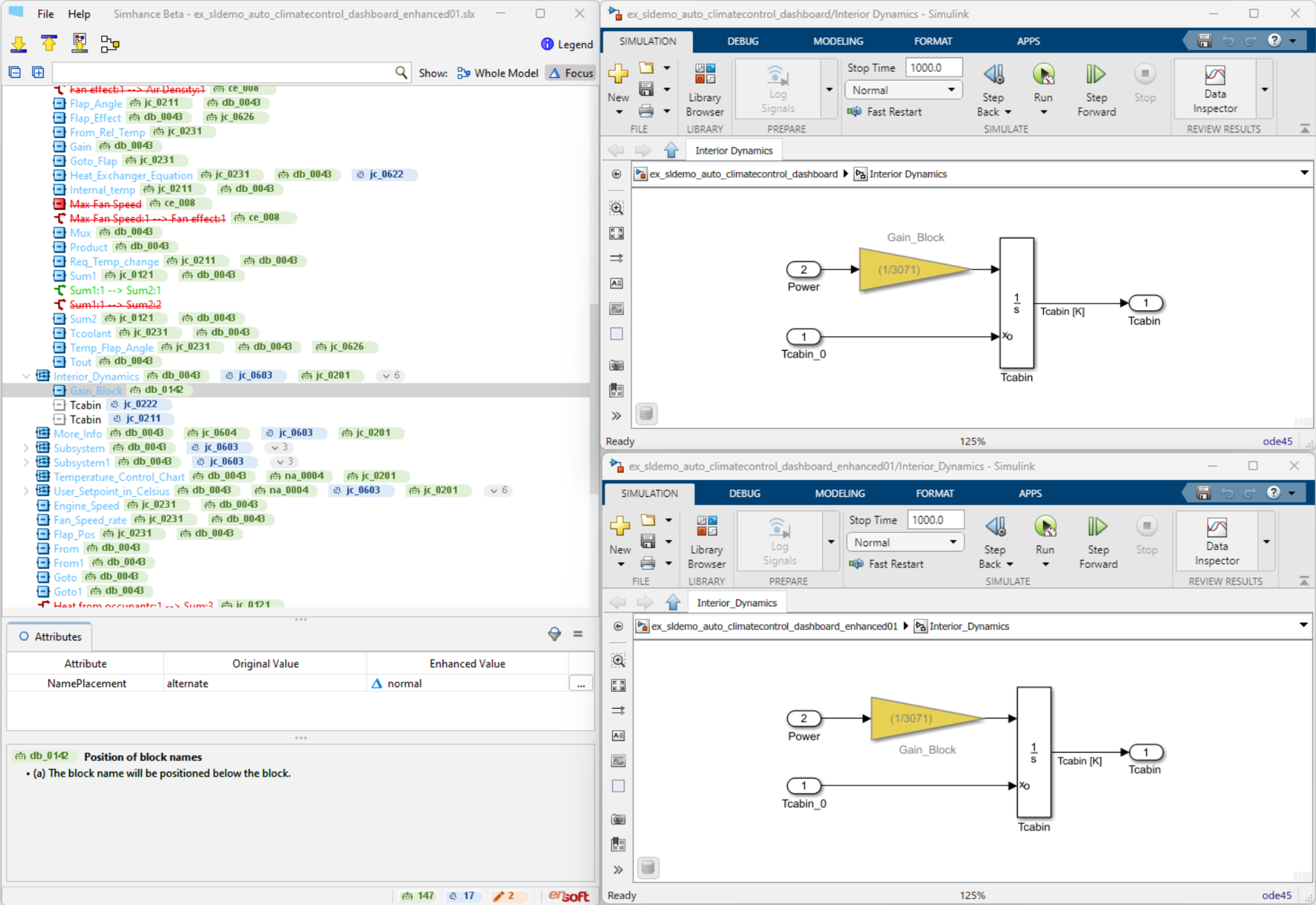This screenshot has width=1316, height=905.
Task: Click the magnifier search icon in Simhance
Action: (401, 73)
